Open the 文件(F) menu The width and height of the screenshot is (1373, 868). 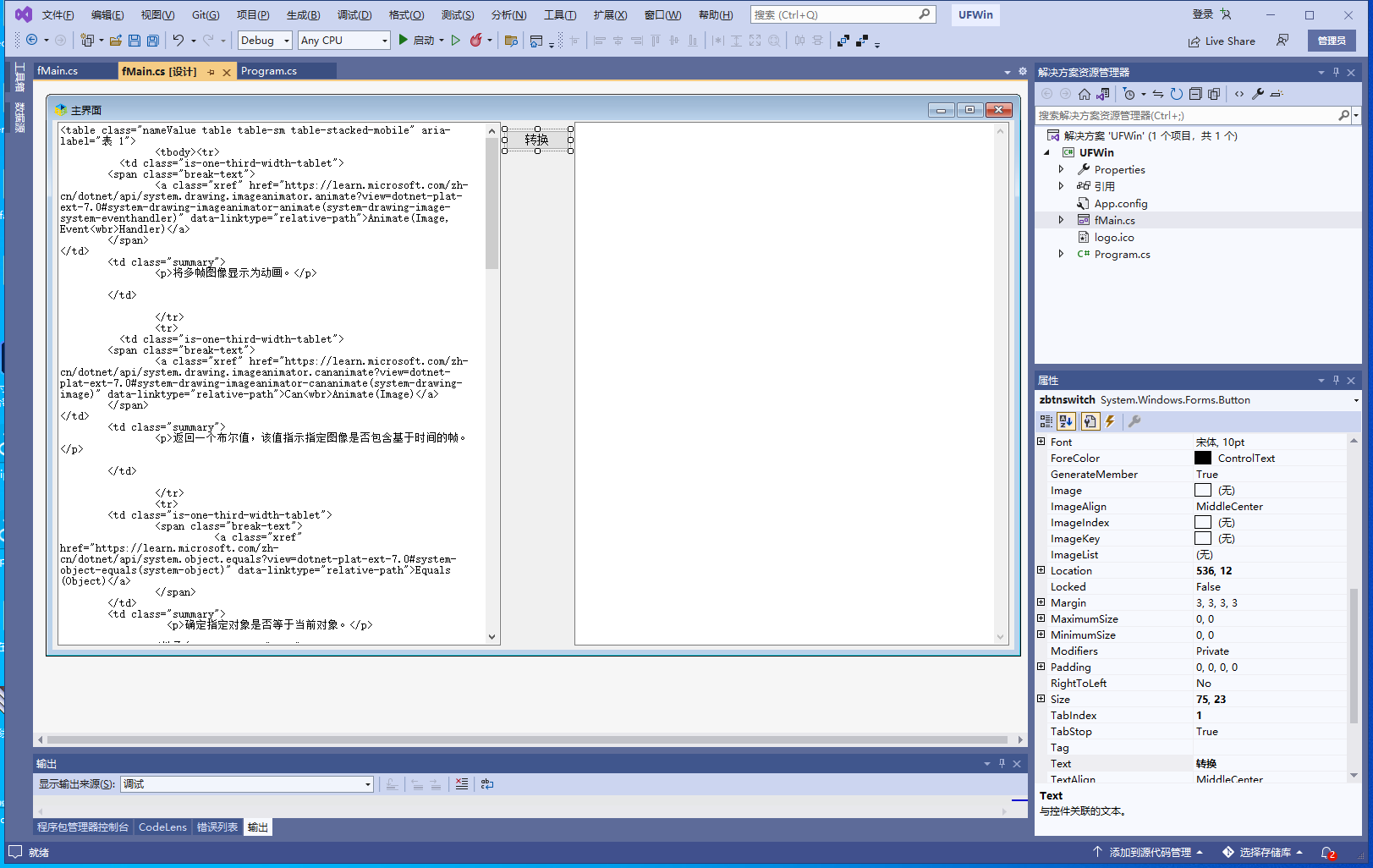click(58, 15)
